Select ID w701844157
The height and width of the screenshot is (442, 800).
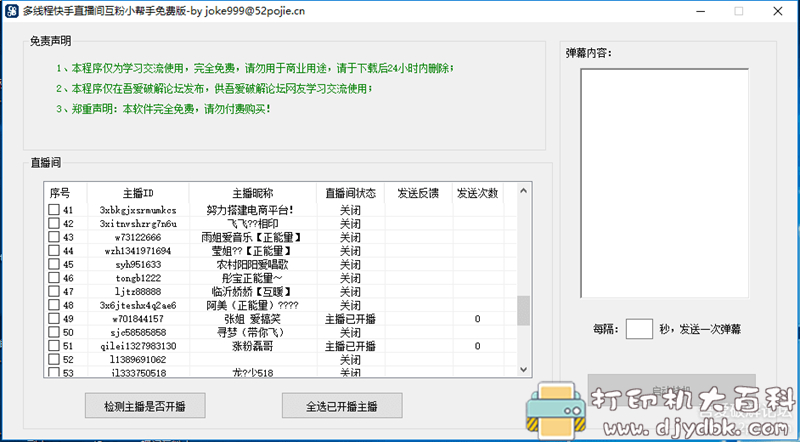138,319
